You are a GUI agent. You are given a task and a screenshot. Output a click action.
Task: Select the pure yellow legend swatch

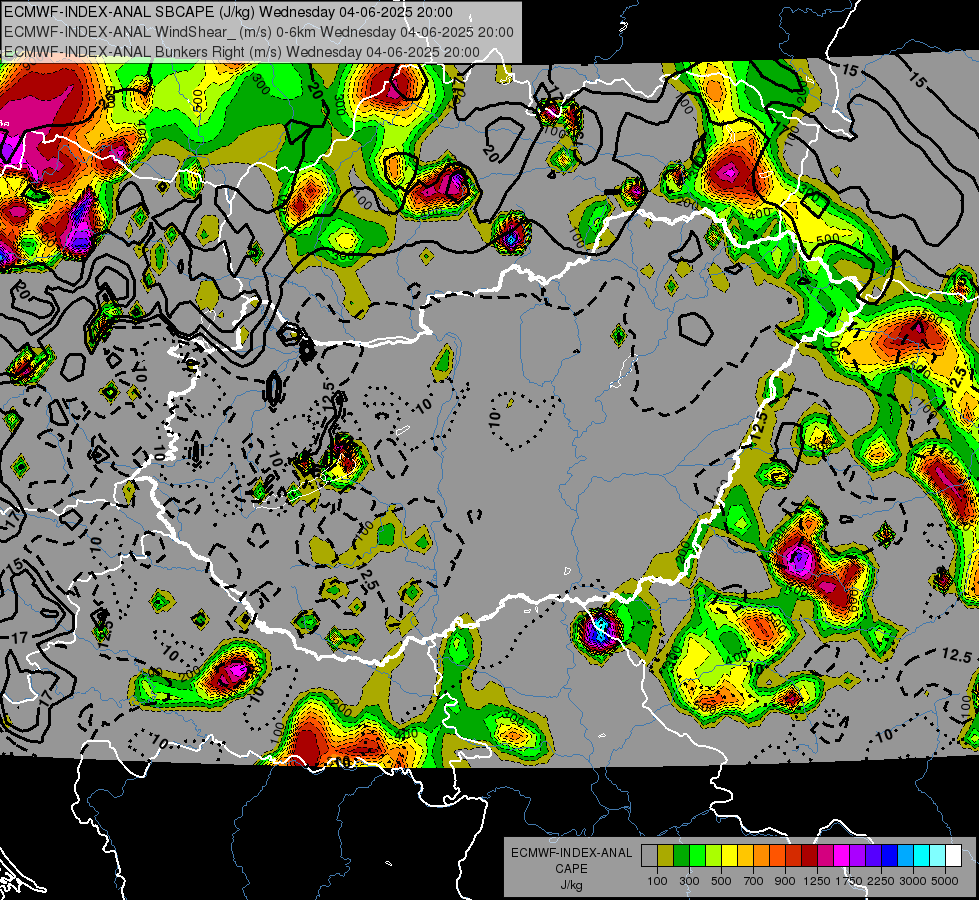click(729, 855)
